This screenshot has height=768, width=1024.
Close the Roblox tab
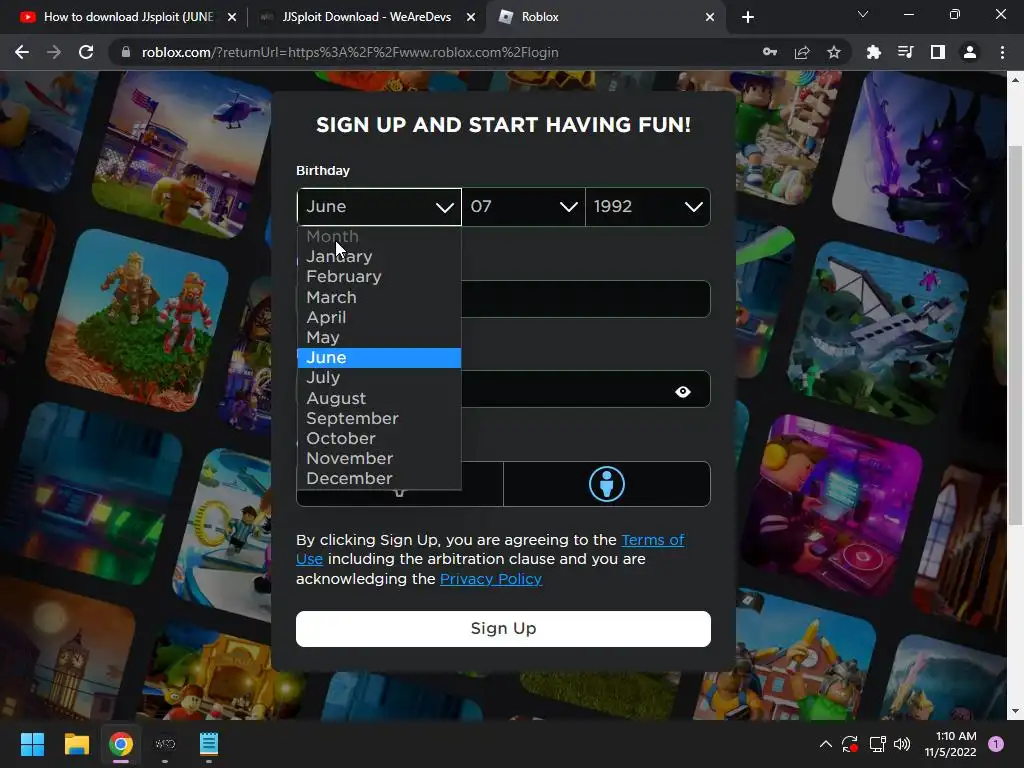[710, 17]
